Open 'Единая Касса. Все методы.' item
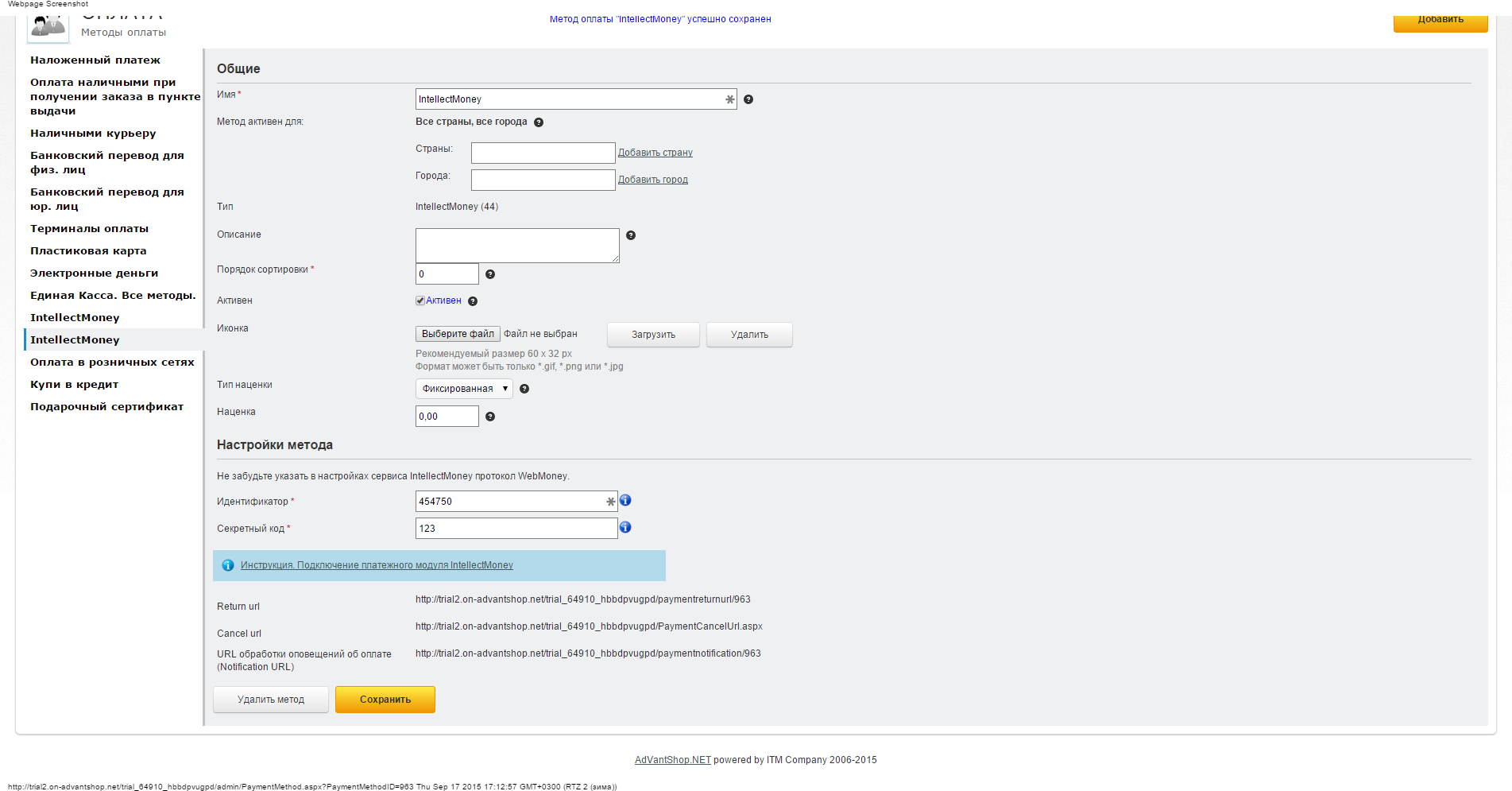Viewport: 1512px width, 791px height. [113, 296]
